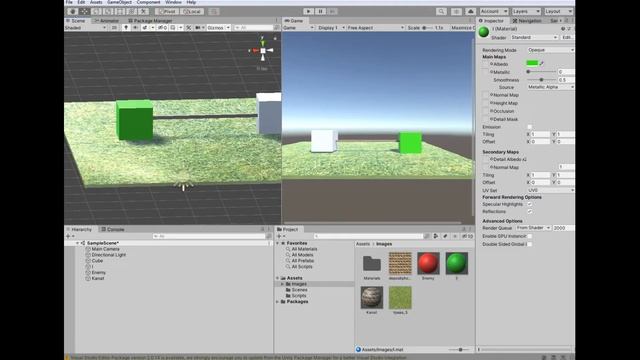Image resolution: width=640 pixels, height=360 pixels.
Task: Open the Shader Standard dropdown
Action: (x=534, y=37)
